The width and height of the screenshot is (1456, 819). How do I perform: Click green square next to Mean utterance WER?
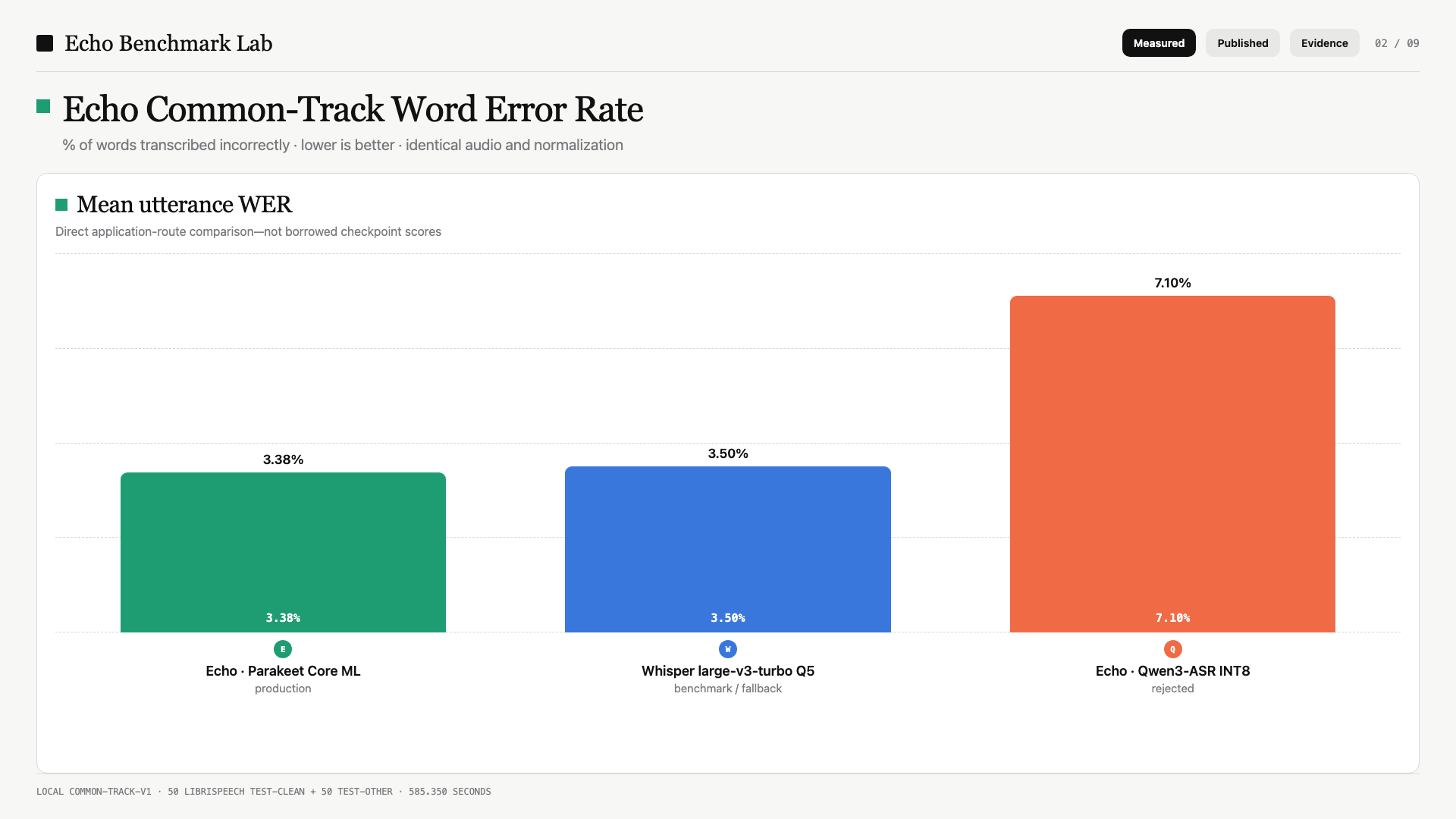coord(61,205)
